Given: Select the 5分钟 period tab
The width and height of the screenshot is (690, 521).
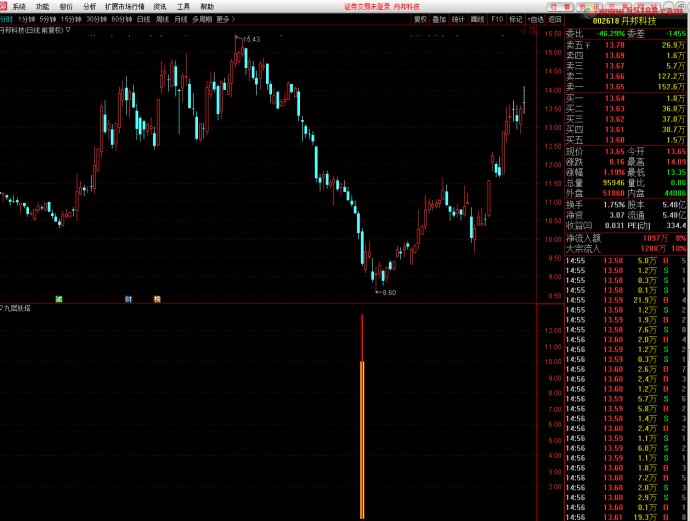Looking at the screenshot, I should (48, 19).
